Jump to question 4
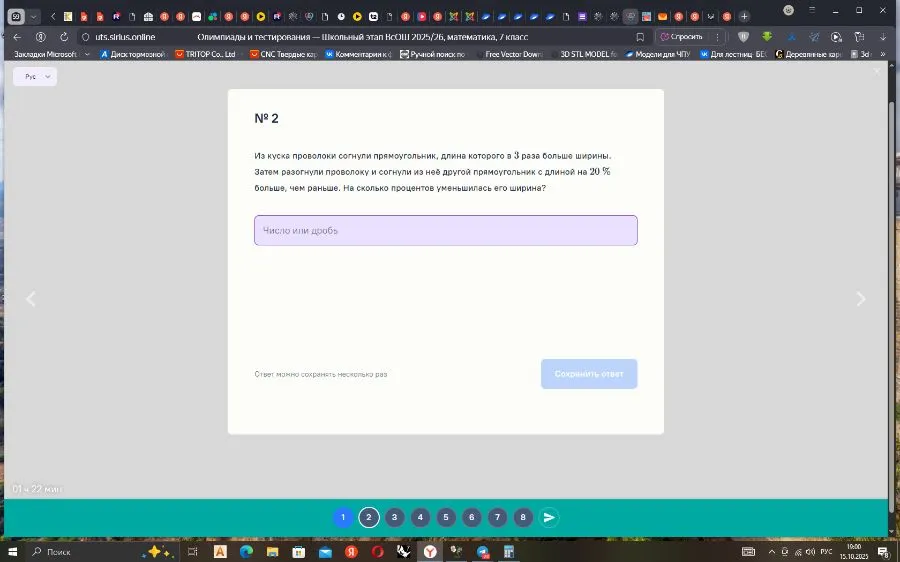 click(x=420, y=517)
